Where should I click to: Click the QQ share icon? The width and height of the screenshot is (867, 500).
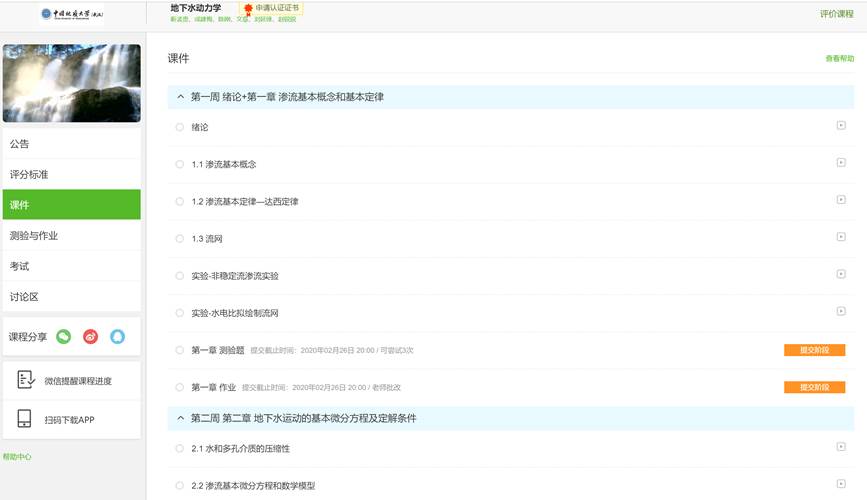tap(118, 337)
